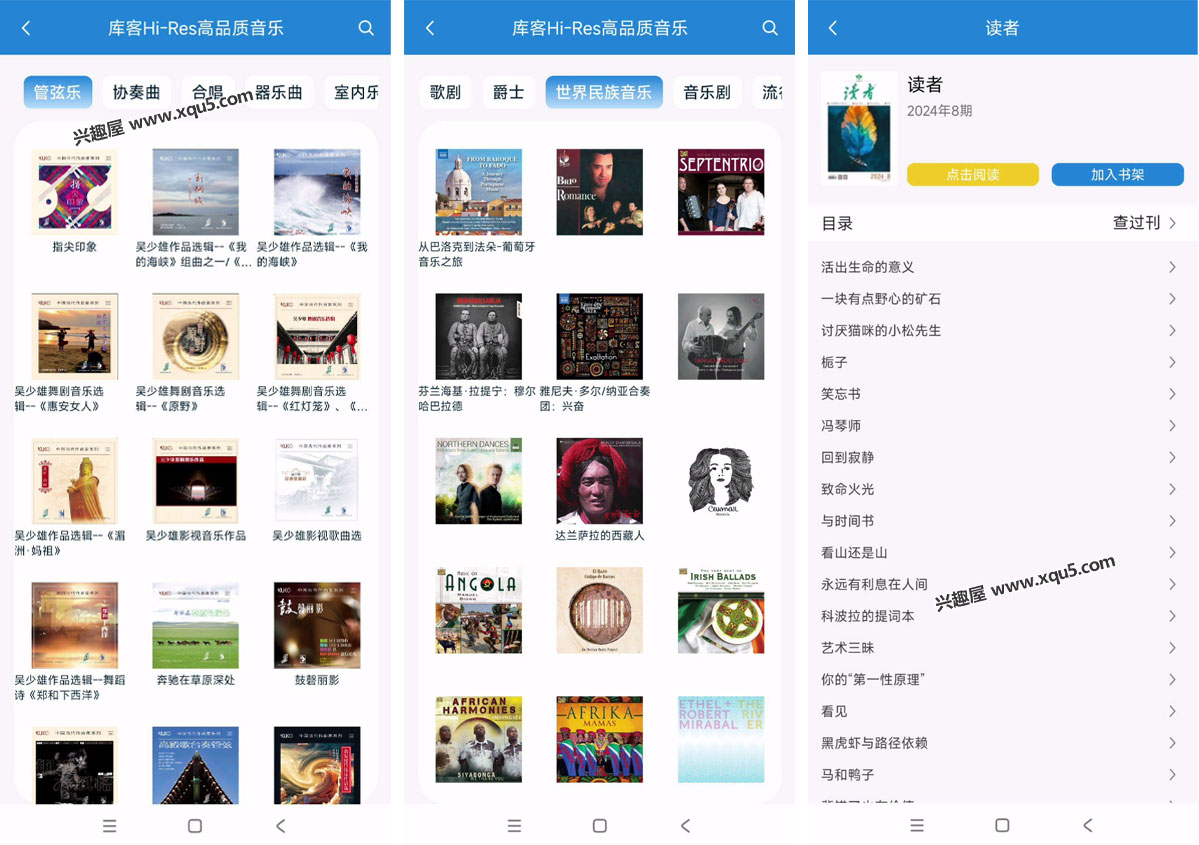Expand the 致命火光 row chevron
Image resolution: width=1199 pixels, height=845 pixels.
(1171, 489)
